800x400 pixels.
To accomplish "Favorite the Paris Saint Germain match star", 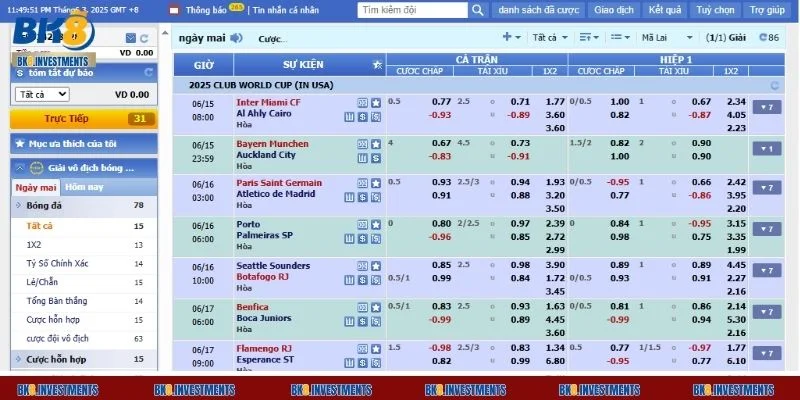I will [x=376, y=183].
